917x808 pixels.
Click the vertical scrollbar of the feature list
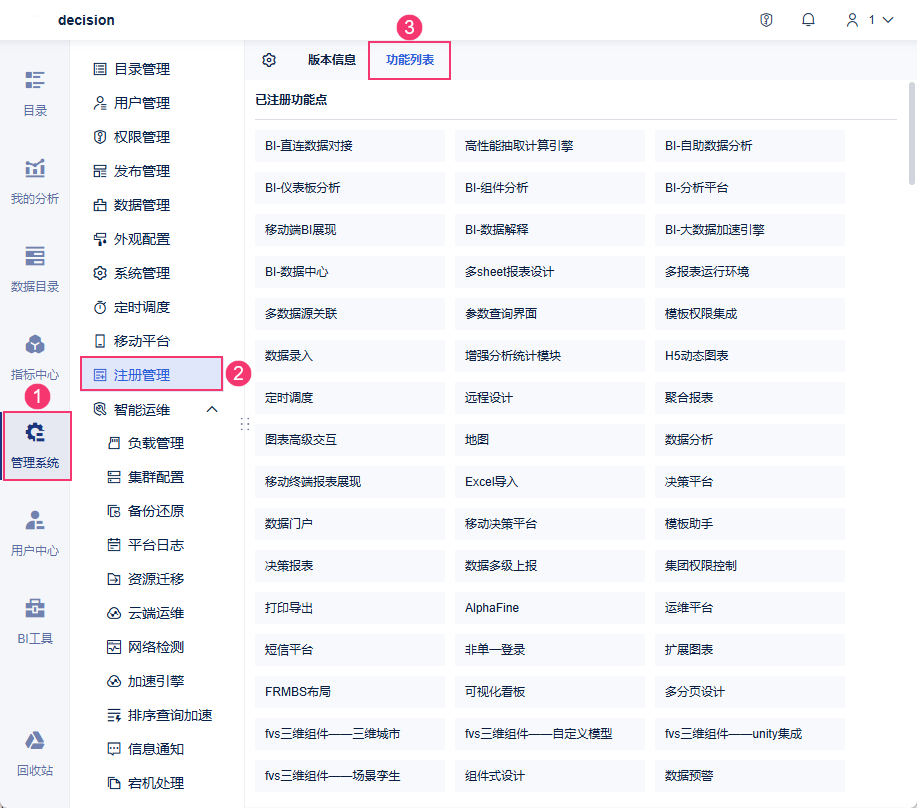coord(911,134)
